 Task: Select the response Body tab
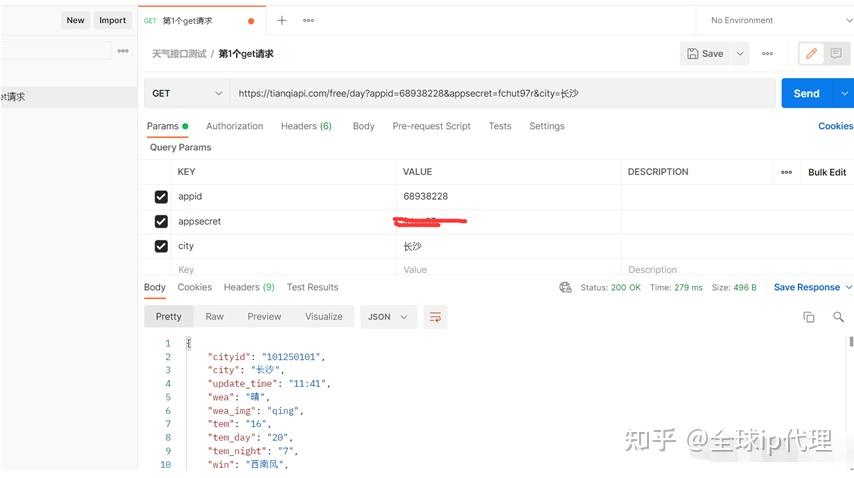[x=155, y=287]
